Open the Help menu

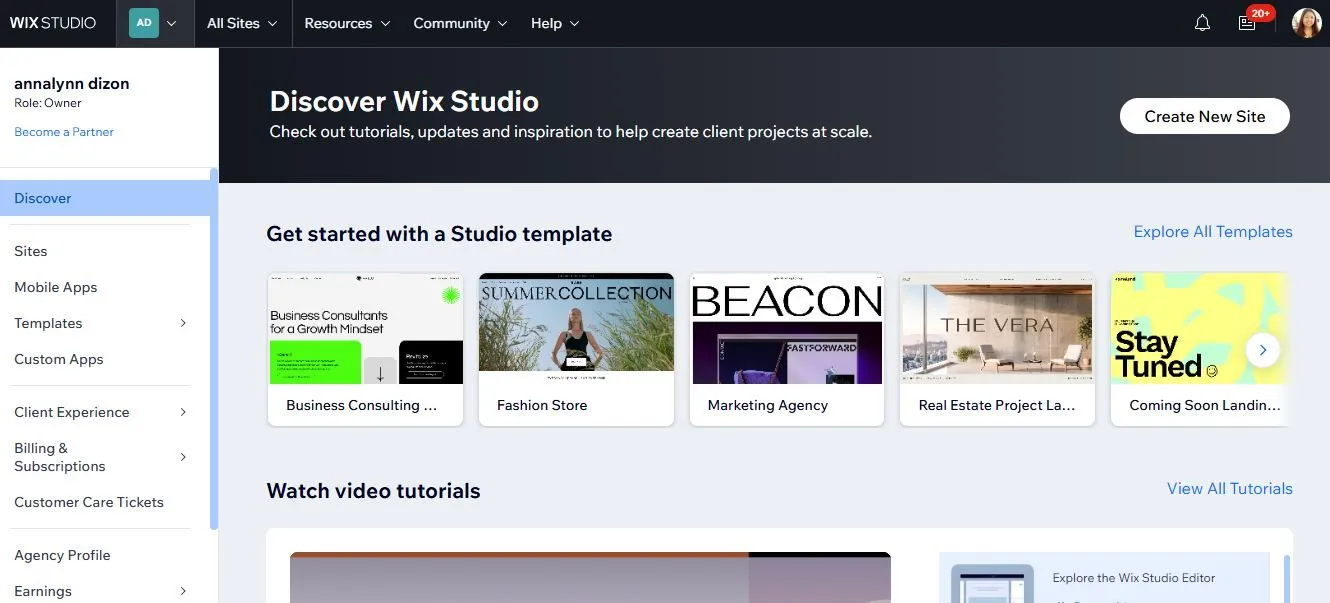555,23
